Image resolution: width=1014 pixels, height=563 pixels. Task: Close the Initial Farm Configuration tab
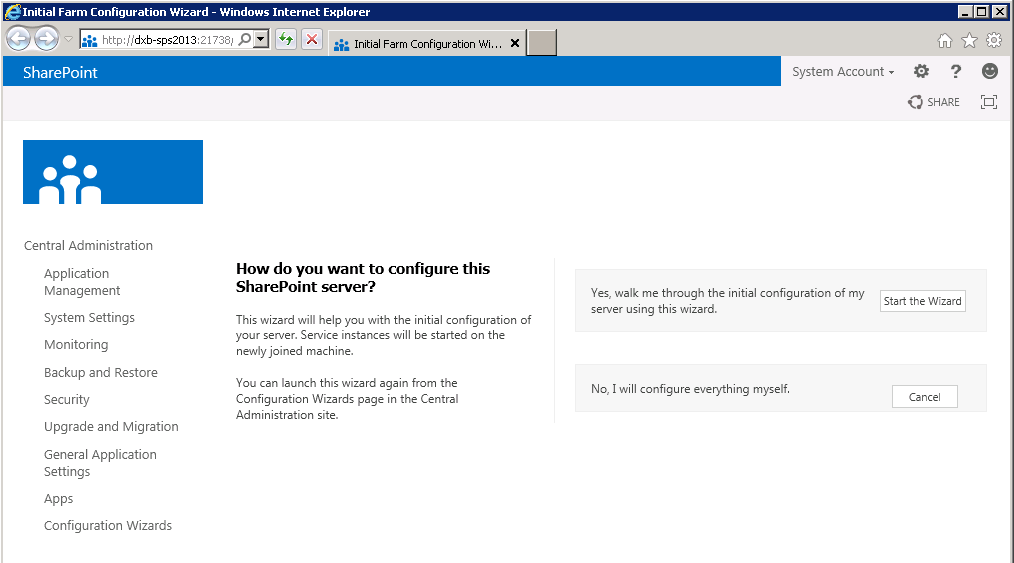(515, 43)
